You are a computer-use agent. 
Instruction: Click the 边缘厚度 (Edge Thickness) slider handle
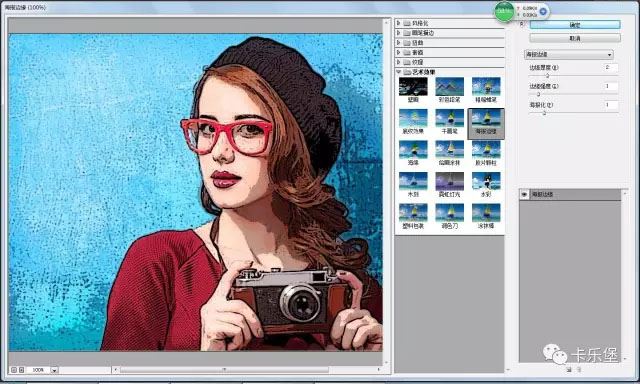click(547, 75)
